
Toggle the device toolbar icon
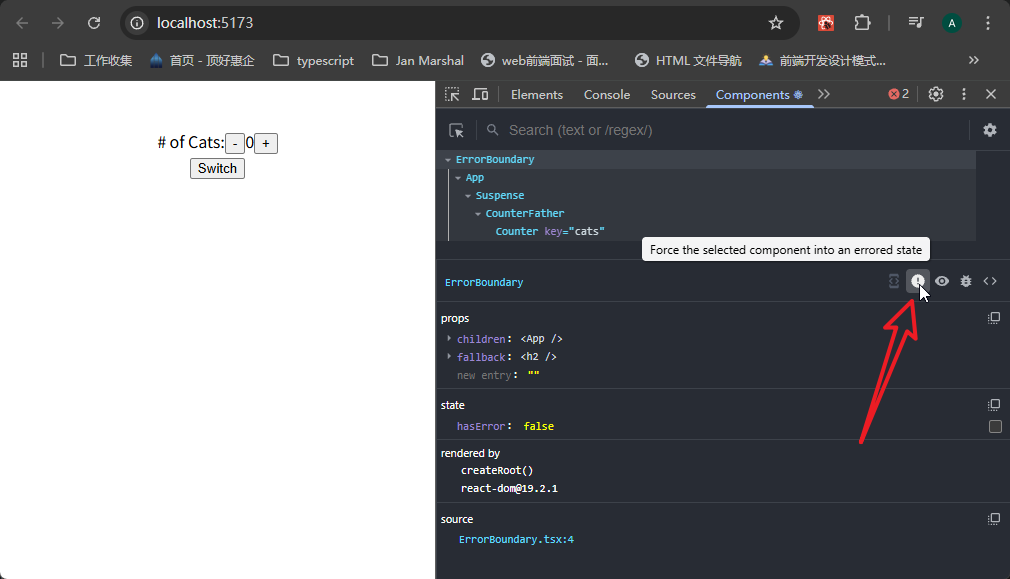[480, 94]
